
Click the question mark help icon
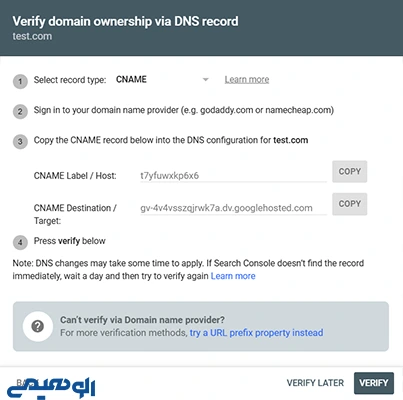click(x=38, y=326)
